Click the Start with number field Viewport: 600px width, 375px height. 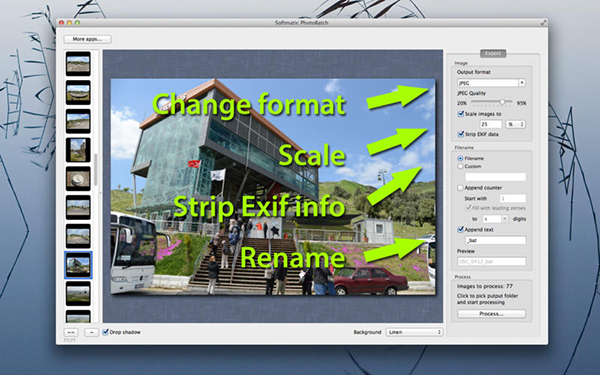tap(513, 199)
